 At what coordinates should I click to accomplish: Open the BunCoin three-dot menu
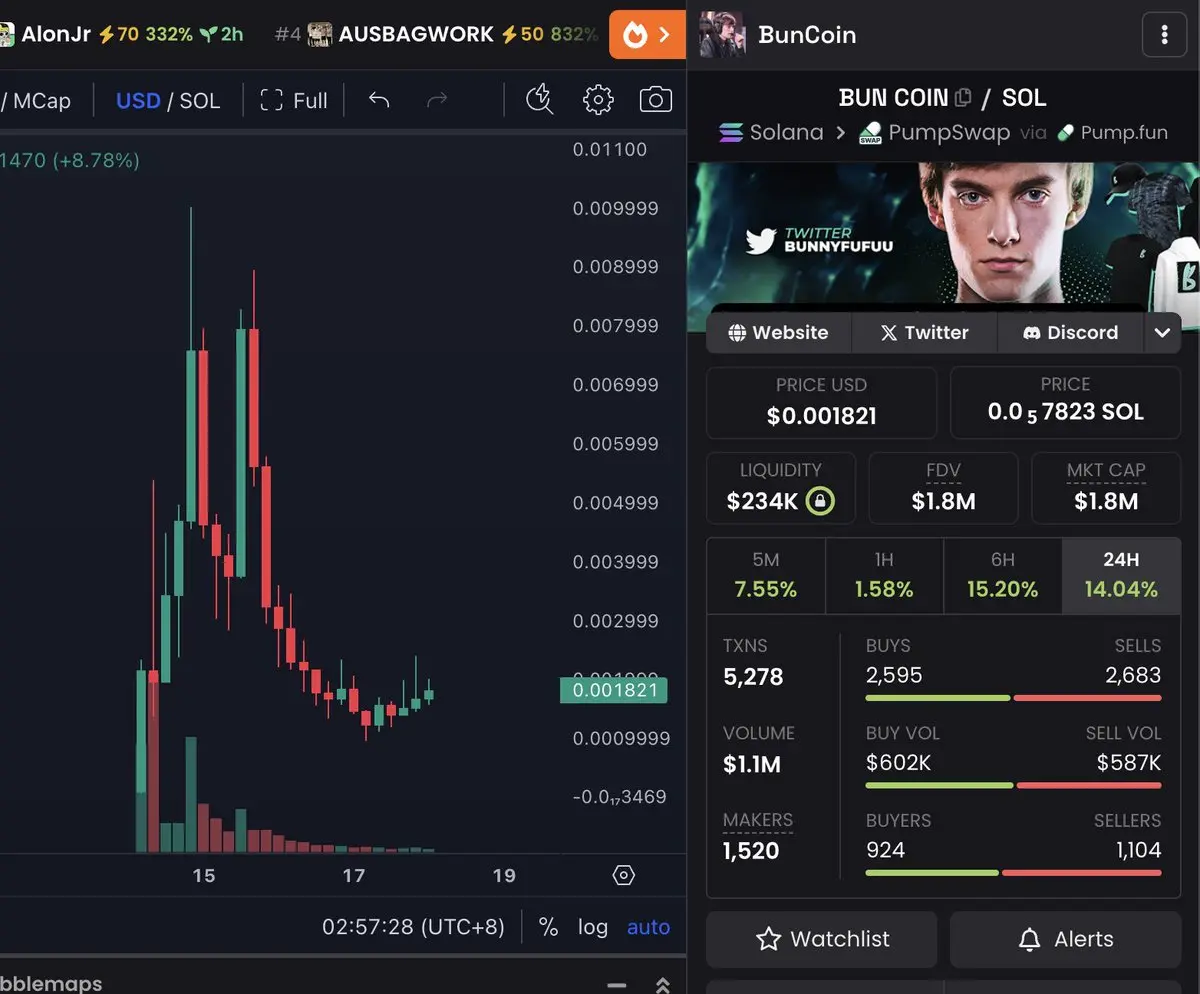pyautogui.click(x=1164, y=36)
